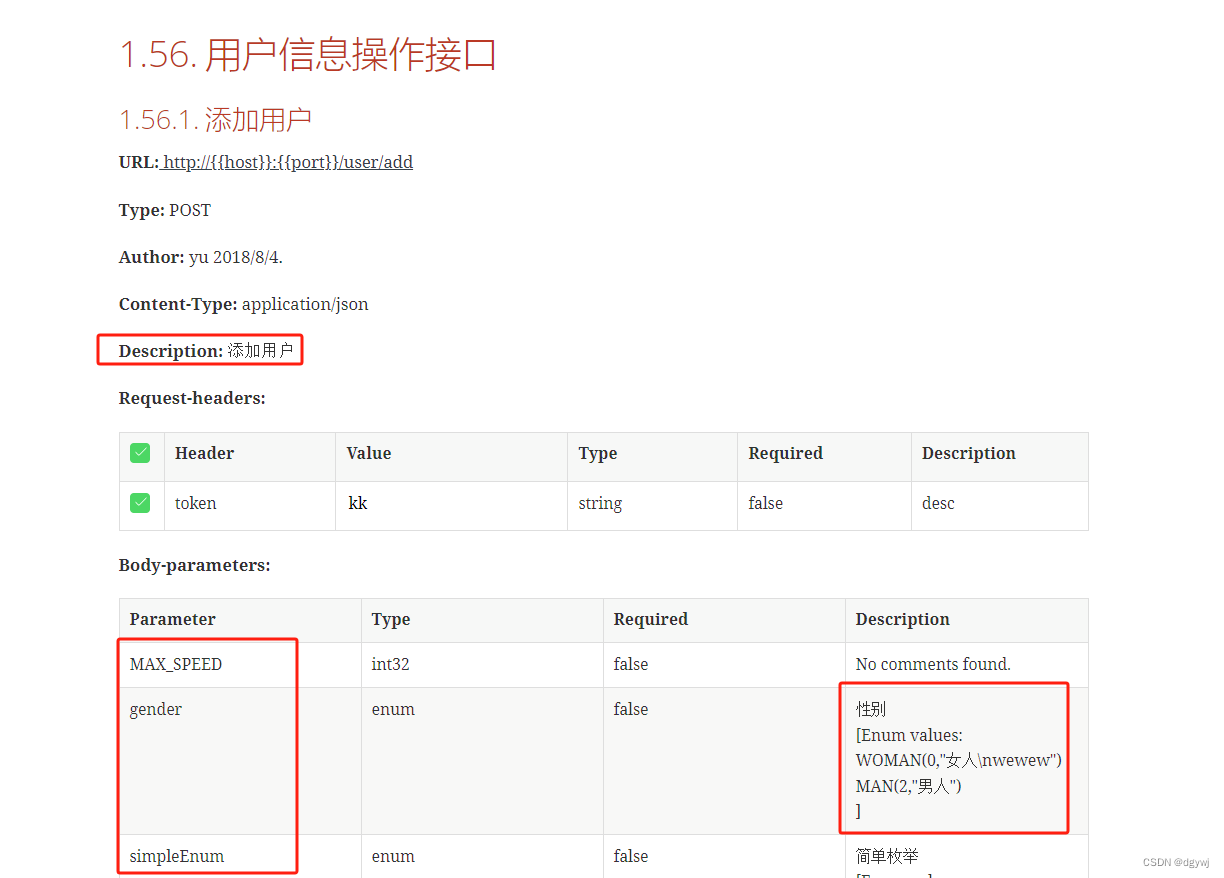Screen dimensions: 1224x878
Task: Select the gender parameter cell
Action: 155,709
